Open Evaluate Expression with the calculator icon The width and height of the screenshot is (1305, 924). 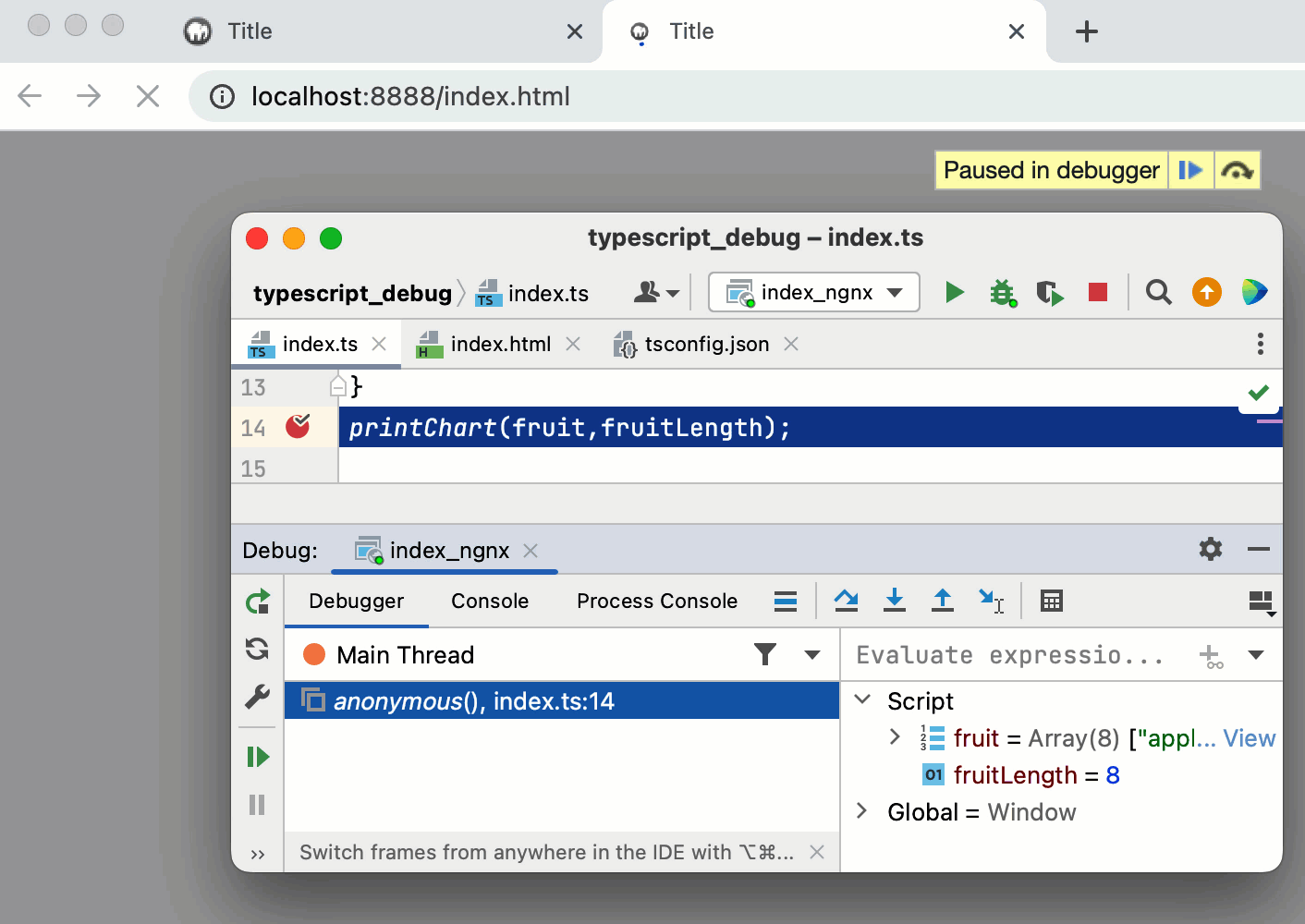tap(1051, 601)
